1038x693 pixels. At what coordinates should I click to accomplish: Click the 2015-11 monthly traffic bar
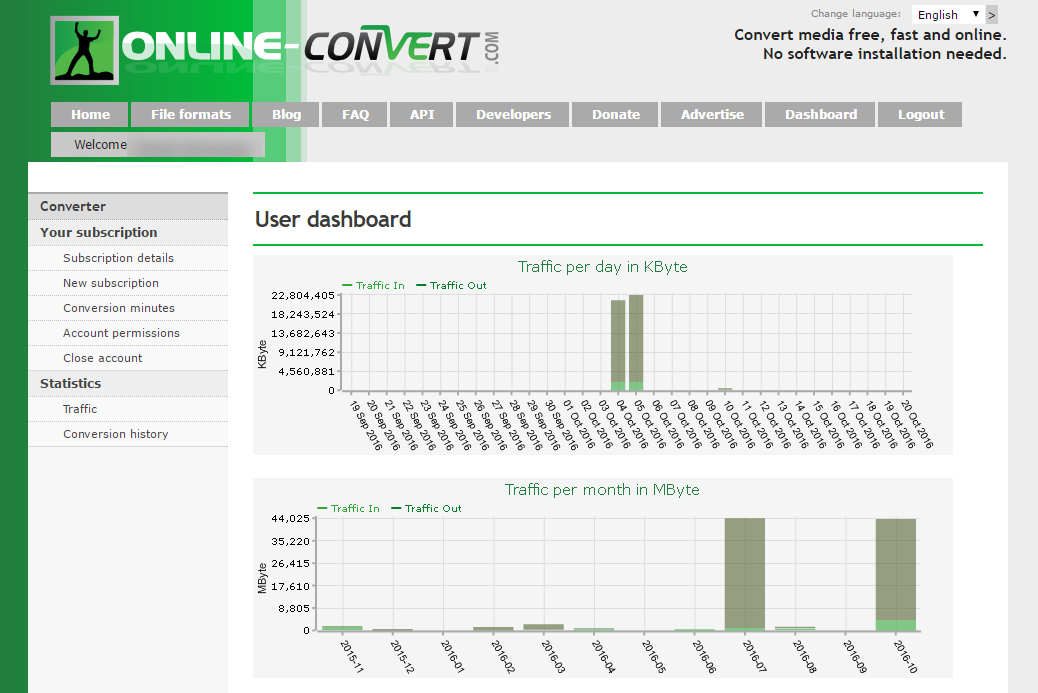click(342, 628)
